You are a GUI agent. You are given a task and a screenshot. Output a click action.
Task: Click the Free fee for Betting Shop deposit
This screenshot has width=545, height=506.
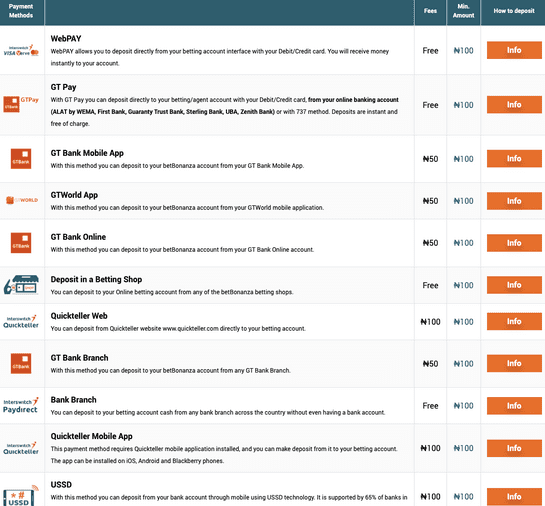pyautogui.click(x=430, y=285)
